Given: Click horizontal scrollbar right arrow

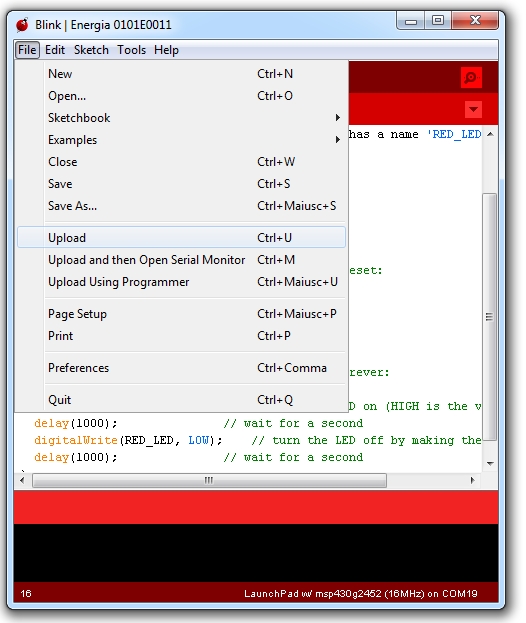Looking at the screenshot, I should coord(472,480).
